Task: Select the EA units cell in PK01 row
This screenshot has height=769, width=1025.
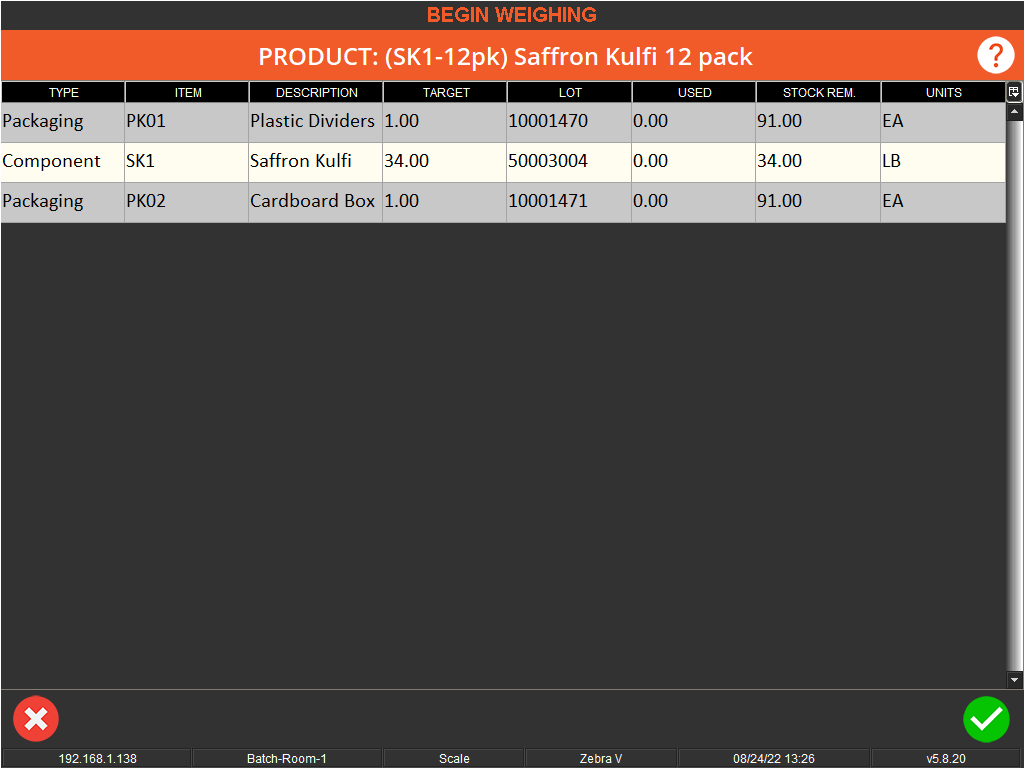Action: (x=943, y=122)
